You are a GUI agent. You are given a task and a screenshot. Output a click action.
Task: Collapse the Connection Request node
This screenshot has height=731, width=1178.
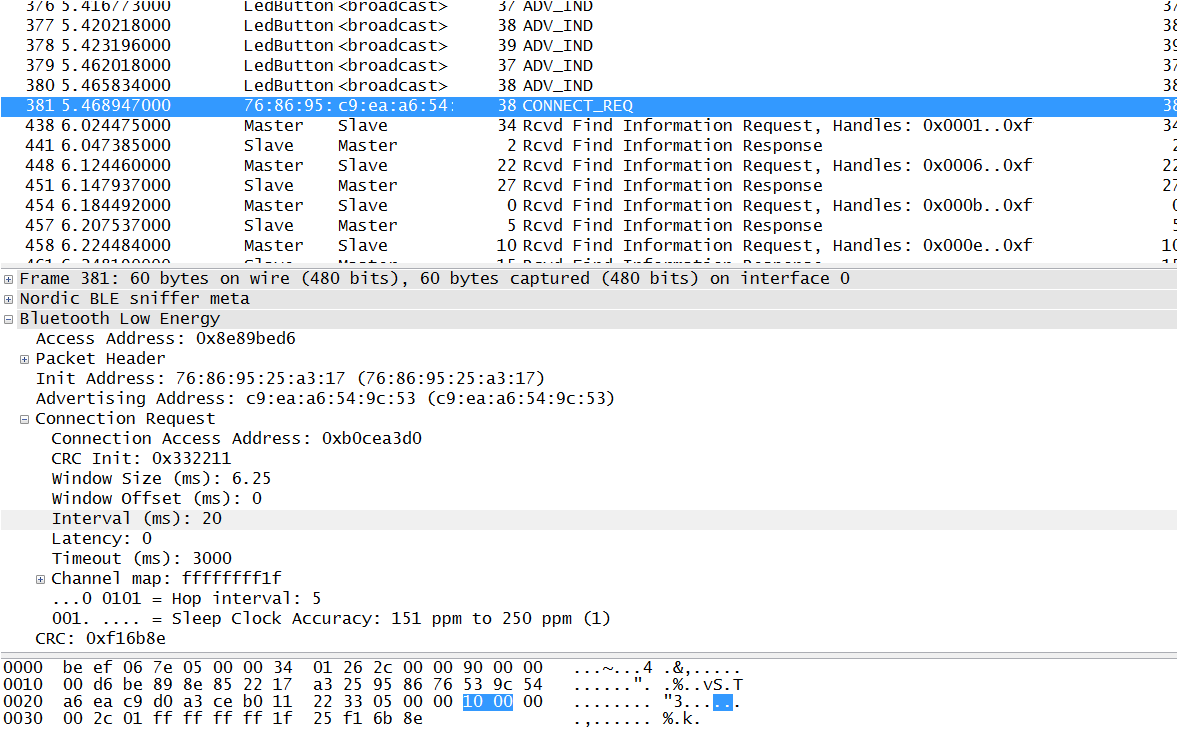[x=24, y=419]
